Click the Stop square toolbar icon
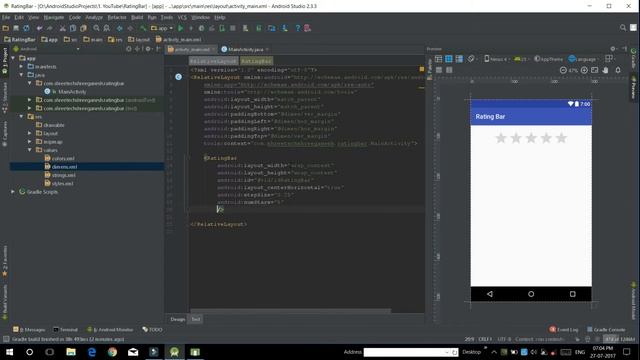 tap(233, 28)
